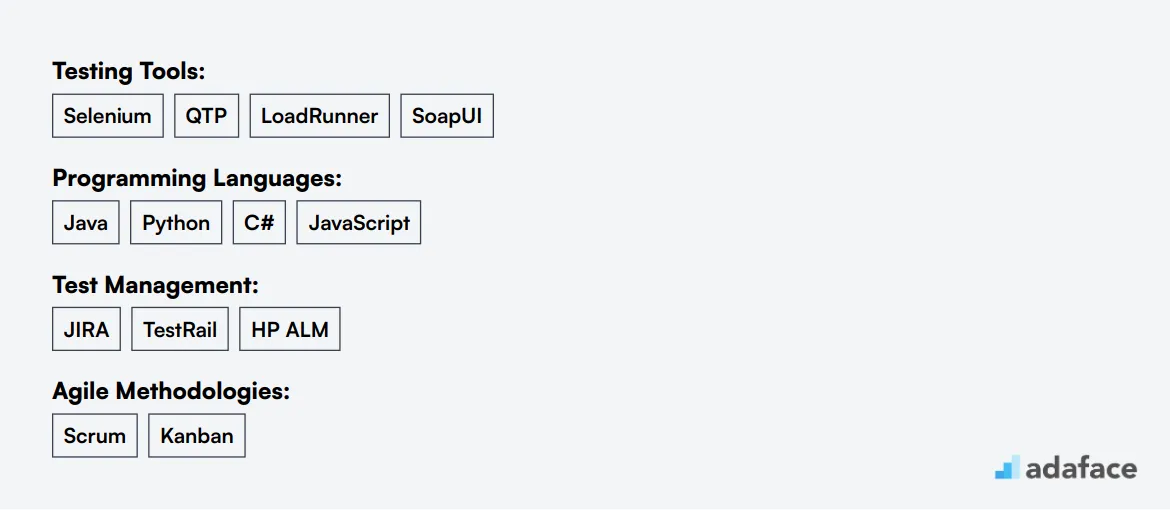
Task: Select the JIRA tag
Action: pyautogui.click(x=87, y=329)
